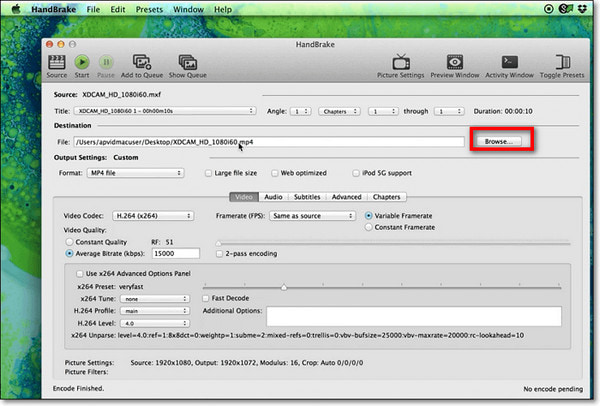Open the Help menu
Viewport: 600px width, 406px height.
click(x=223, y=9)
